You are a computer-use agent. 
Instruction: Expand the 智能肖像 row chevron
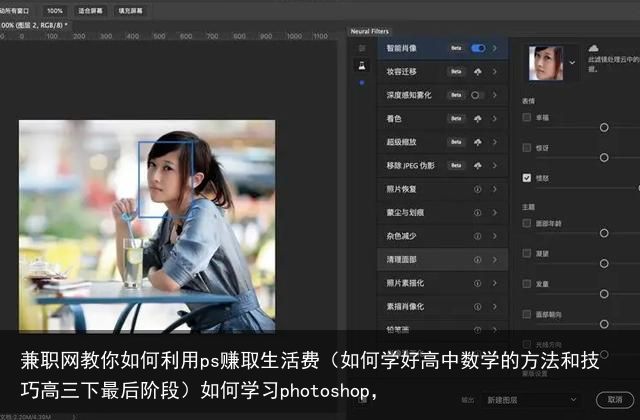495,48
